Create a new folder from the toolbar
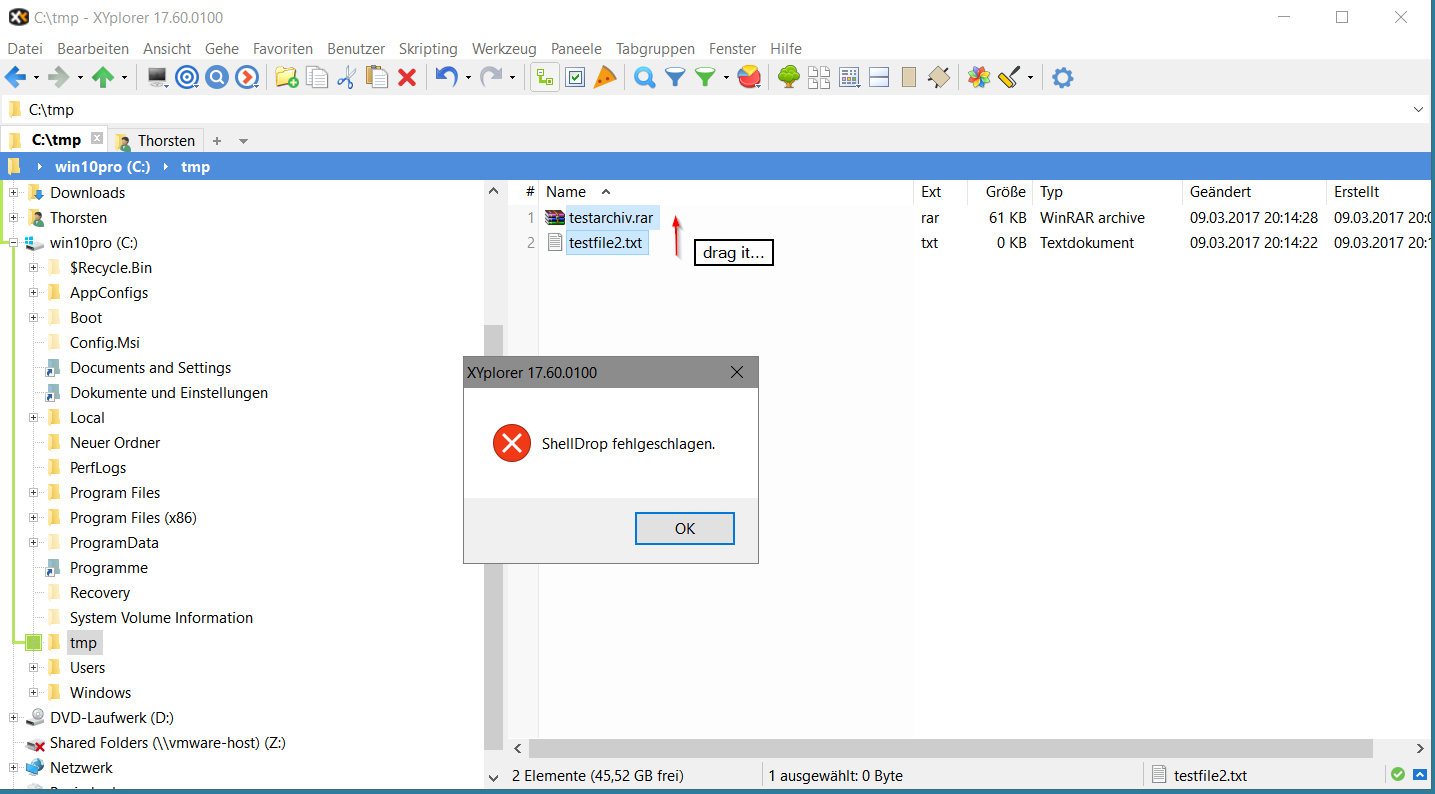The height and width of the screenshot is (794, 1435). pyautogui.click(x=287, y=77)
